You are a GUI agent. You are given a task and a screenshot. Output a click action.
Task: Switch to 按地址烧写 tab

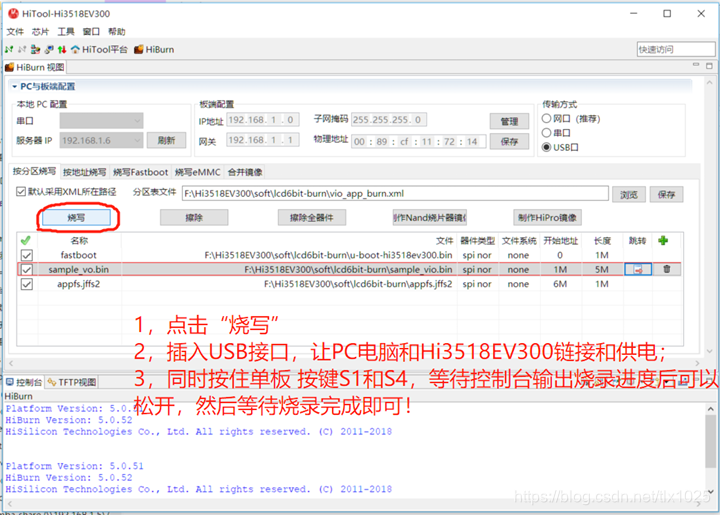pos(84,172)
